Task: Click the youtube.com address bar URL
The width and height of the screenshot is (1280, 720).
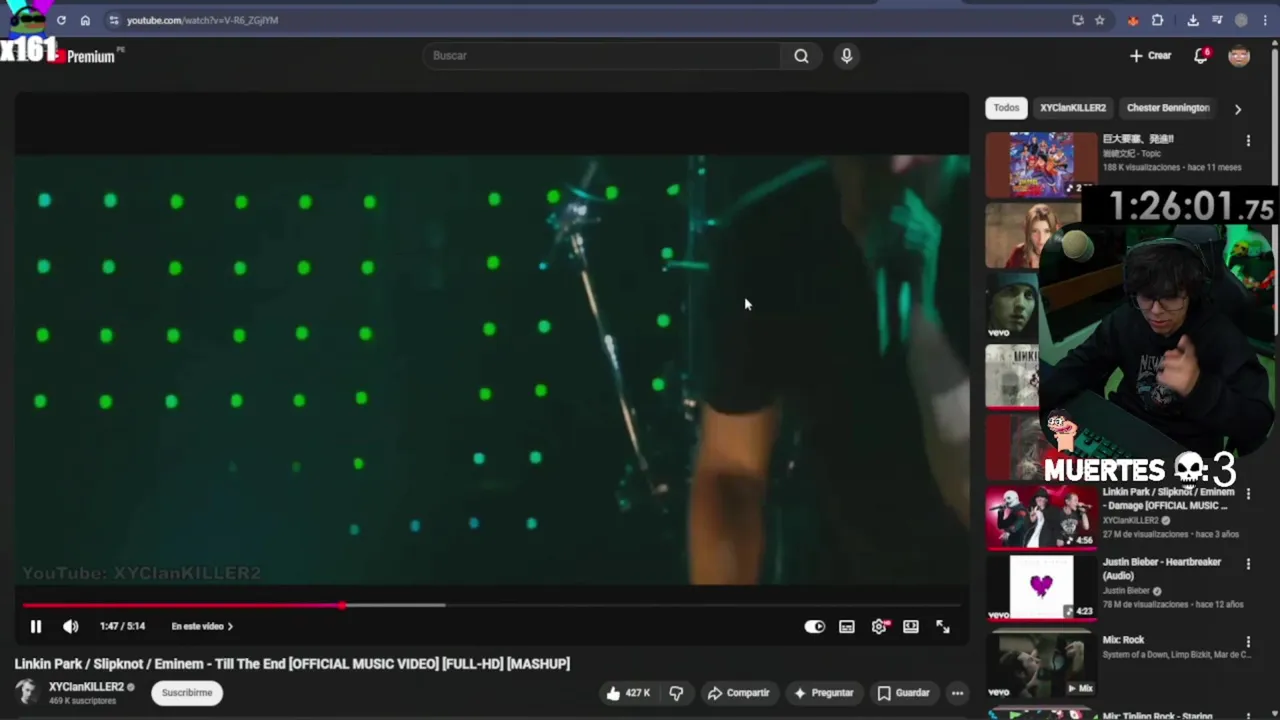Action: tap(203, 20)
